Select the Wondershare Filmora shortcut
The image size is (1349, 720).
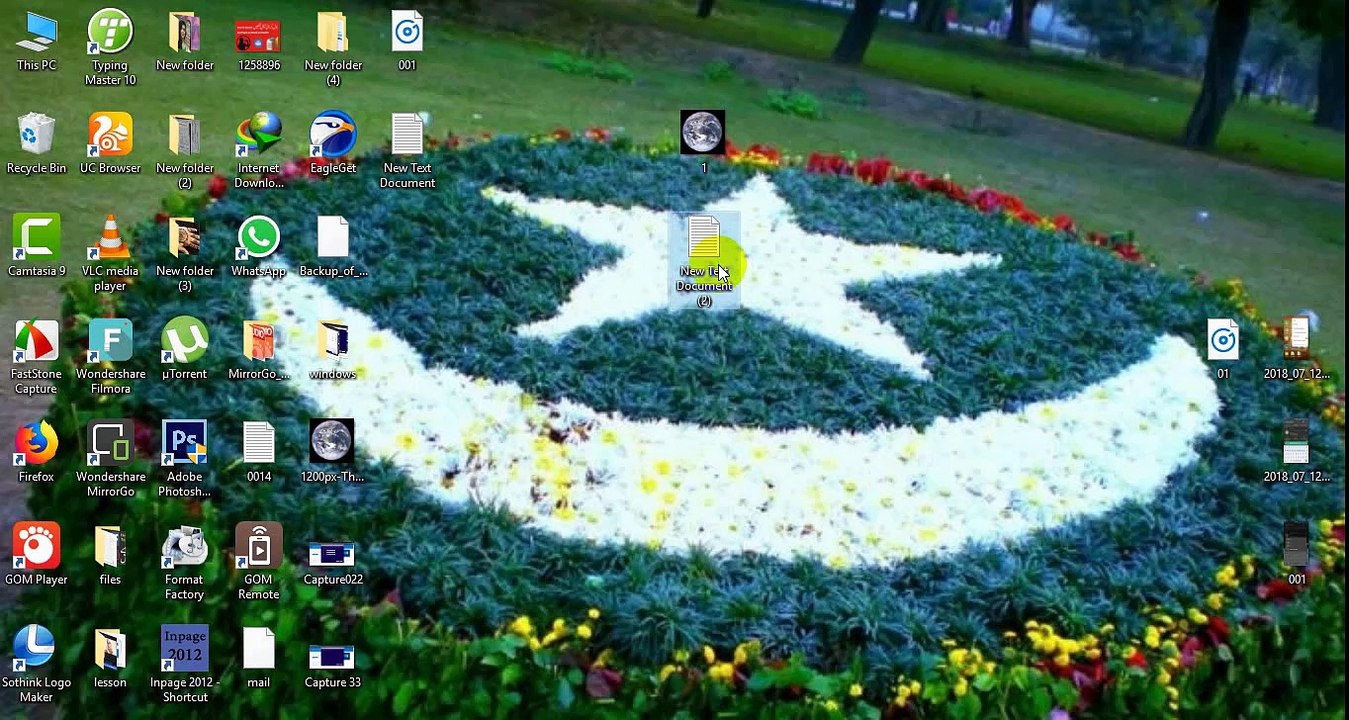pos(110,357)
